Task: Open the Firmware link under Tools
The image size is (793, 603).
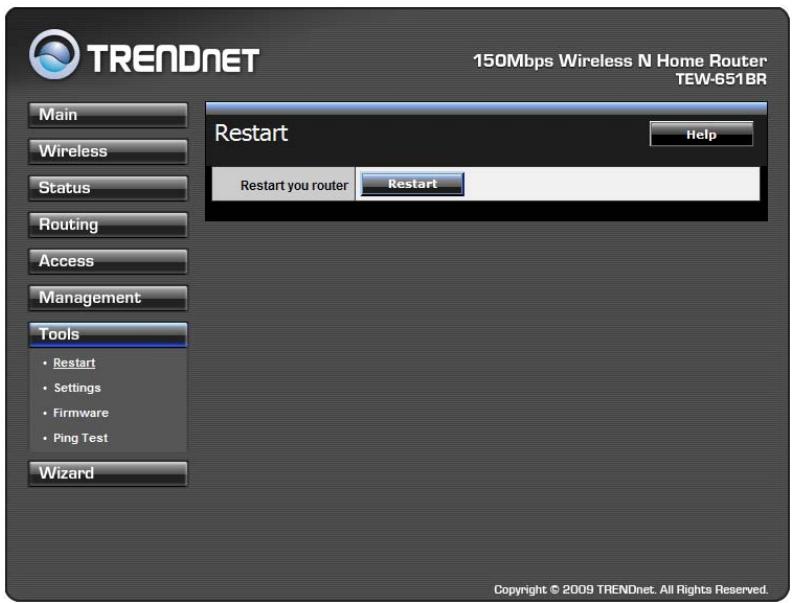Action: [x=81, y=413]
